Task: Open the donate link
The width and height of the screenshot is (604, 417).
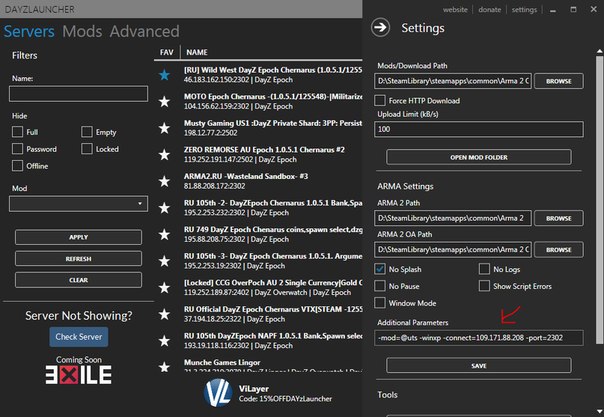Action: pyautogui.click(x=490, y=10)
